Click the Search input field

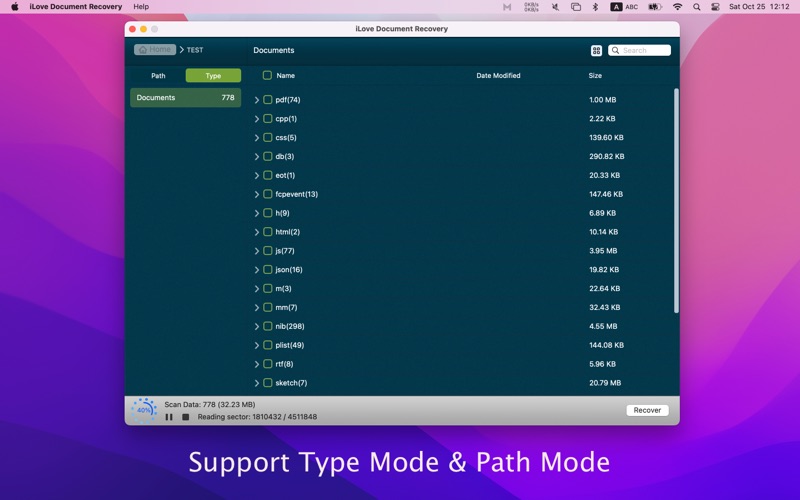(639, 50)
